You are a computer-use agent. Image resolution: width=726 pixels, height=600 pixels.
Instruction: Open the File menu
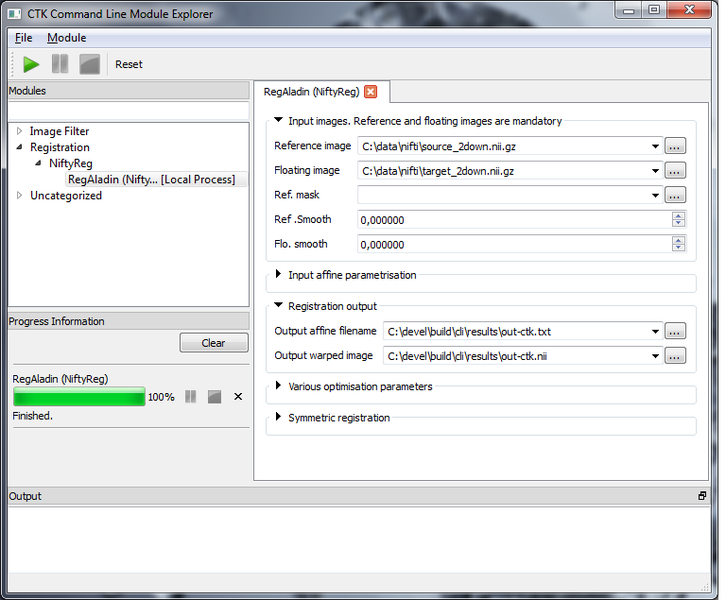(24, 38)
